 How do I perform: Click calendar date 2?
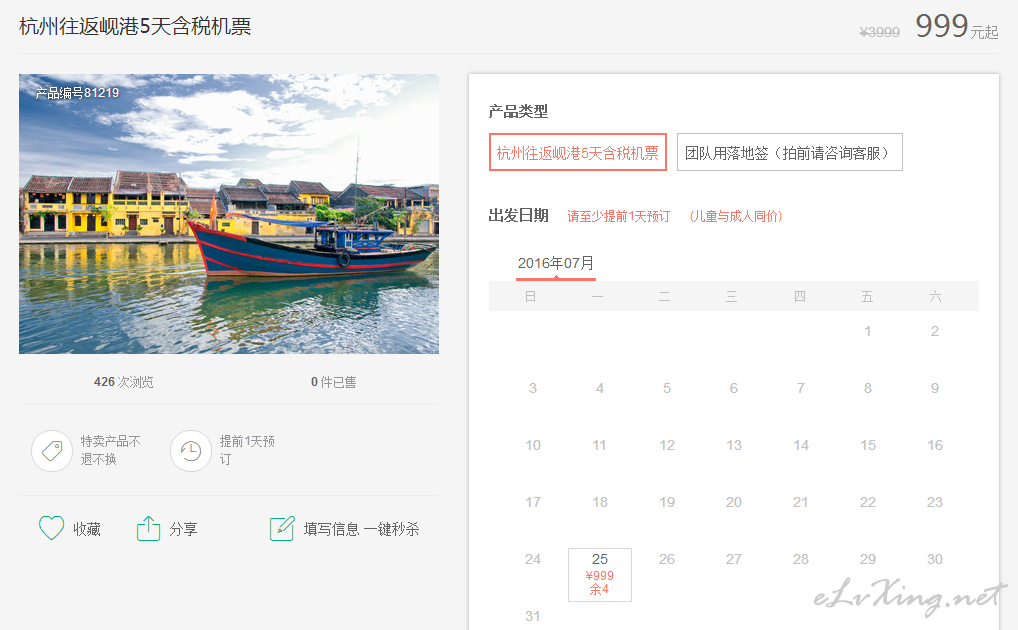point(934,331)
